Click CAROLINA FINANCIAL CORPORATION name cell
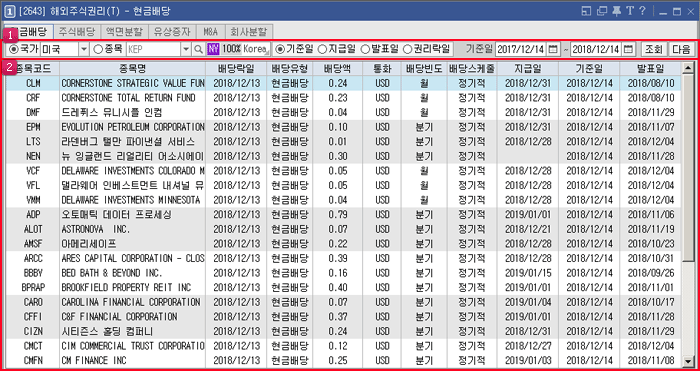Screen dimensions: 700x371 pyautogui.click(x=133, y=302)
